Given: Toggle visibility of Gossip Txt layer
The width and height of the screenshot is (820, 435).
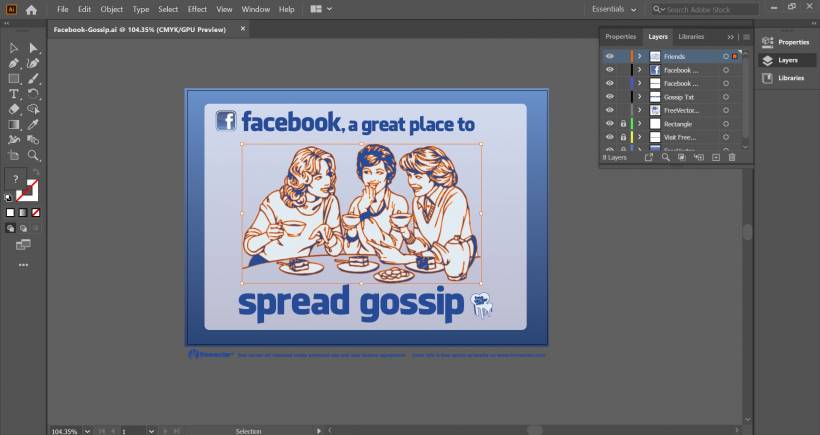Looking at the screenshot, I should tap(609, 97).
